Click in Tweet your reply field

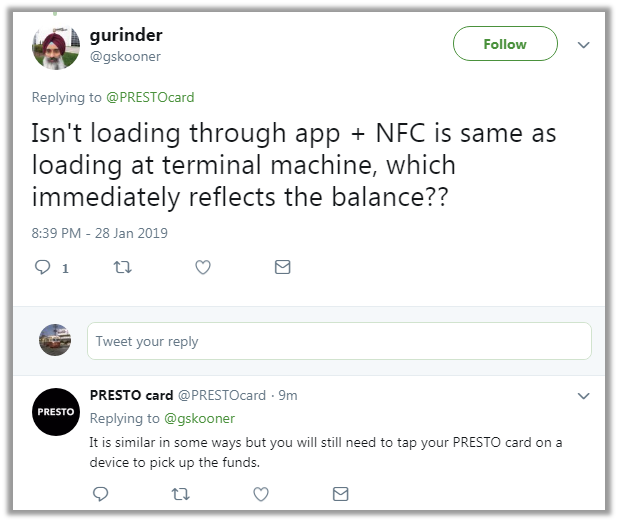click(338, 342)
